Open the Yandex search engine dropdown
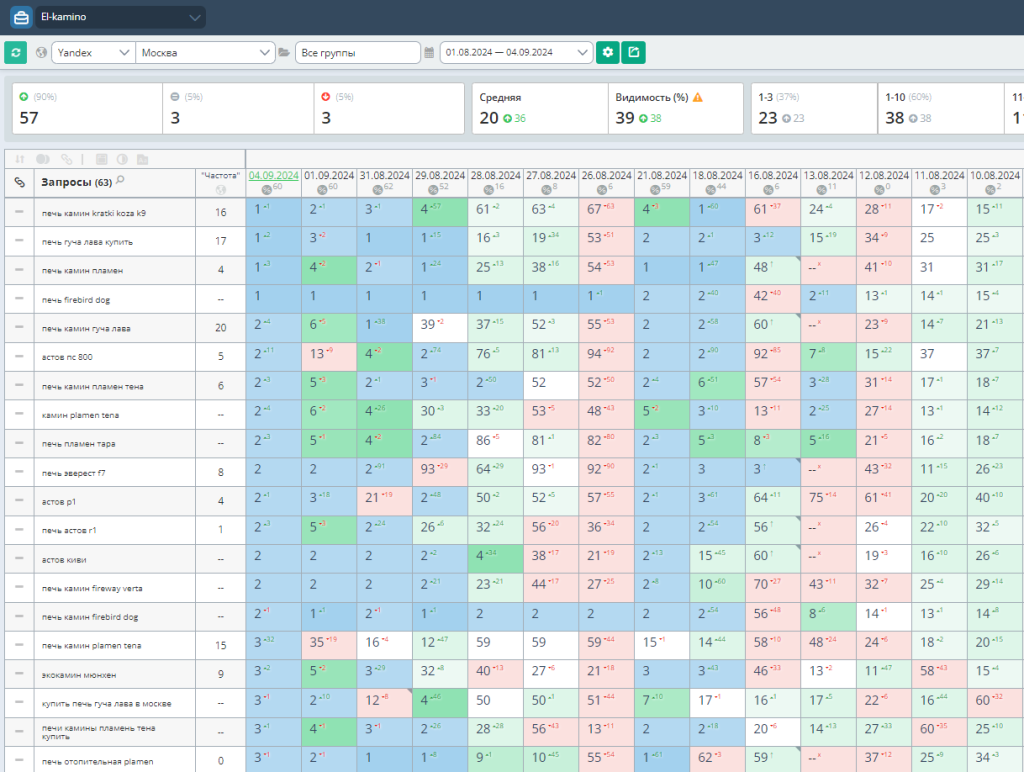The image size is (1024, 772). [91, 53]
